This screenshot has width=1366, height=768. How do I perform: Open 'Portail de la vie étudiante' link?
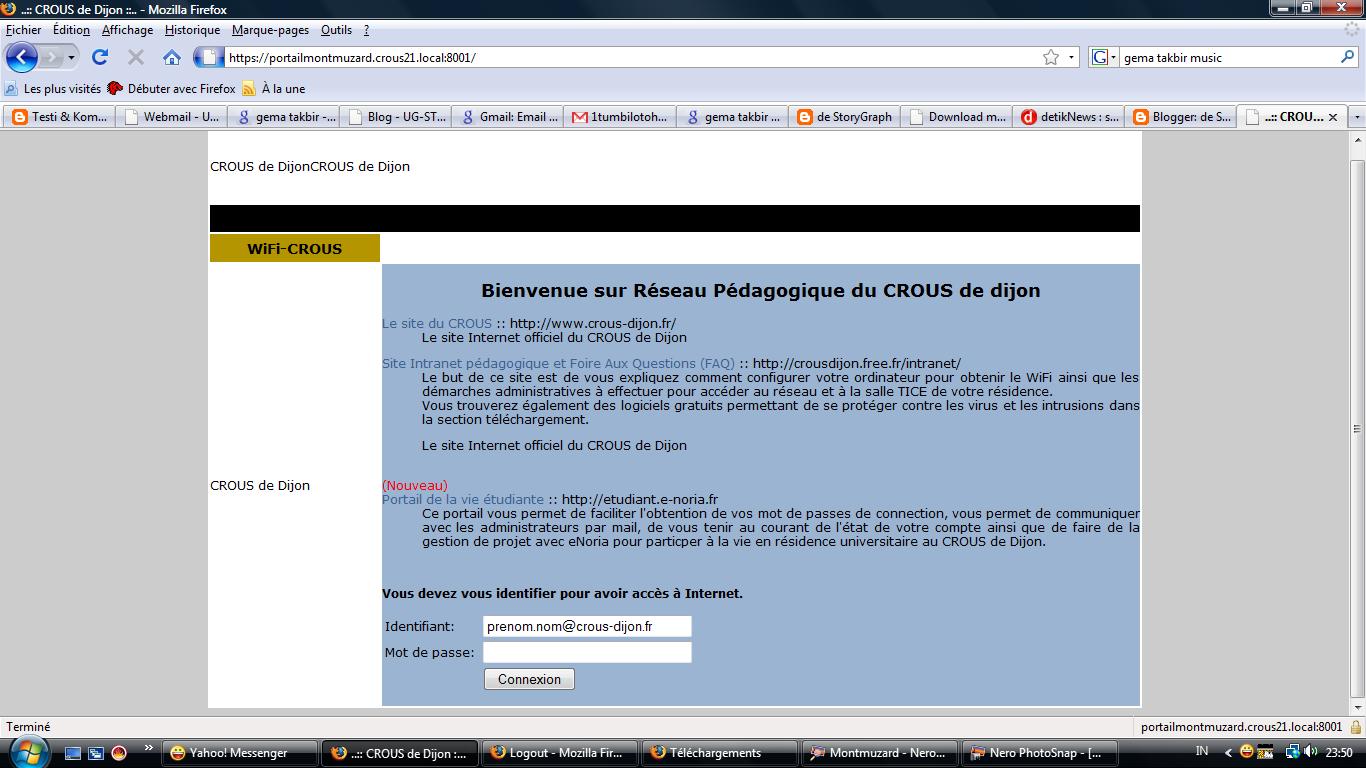pos(463,499)
